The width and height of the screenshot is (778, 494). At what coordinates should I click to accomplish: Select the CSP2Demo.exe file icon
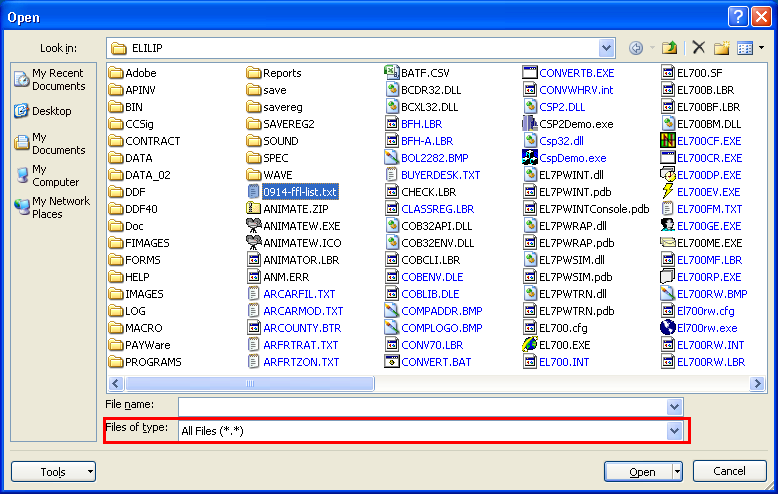pyautogui.click(x=529, y=124)
